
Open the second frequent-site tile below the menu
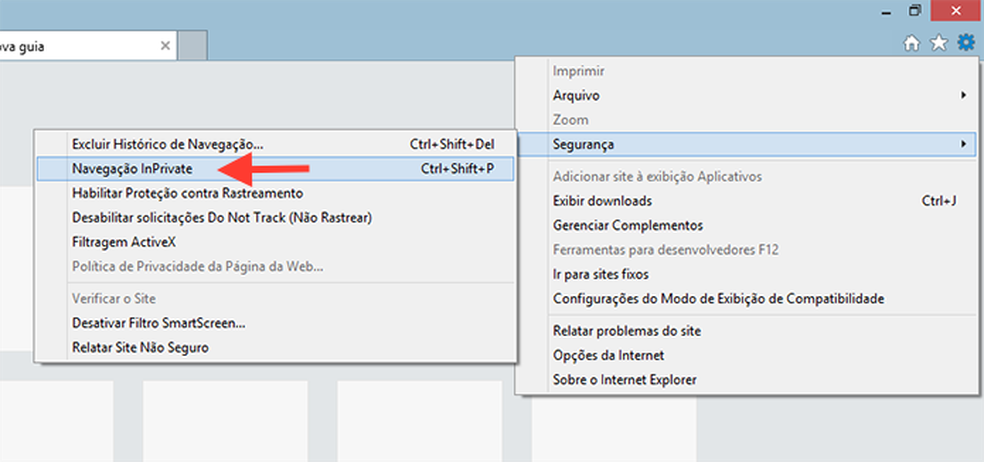click(x=225, y=421)
